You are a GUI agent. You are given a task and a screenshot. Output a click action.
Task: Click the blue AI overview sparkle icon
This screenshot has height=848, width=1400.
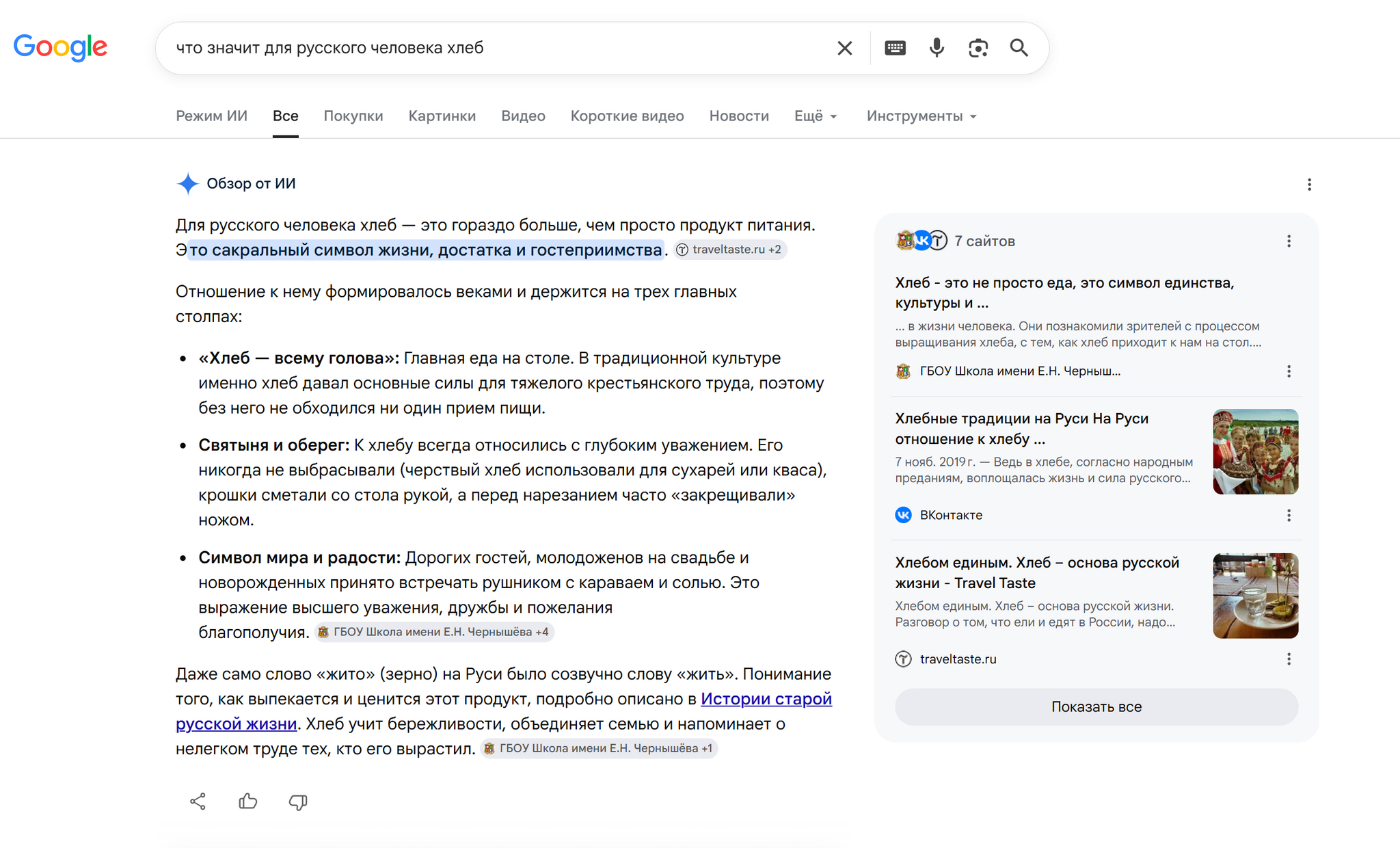click(187, 183)
